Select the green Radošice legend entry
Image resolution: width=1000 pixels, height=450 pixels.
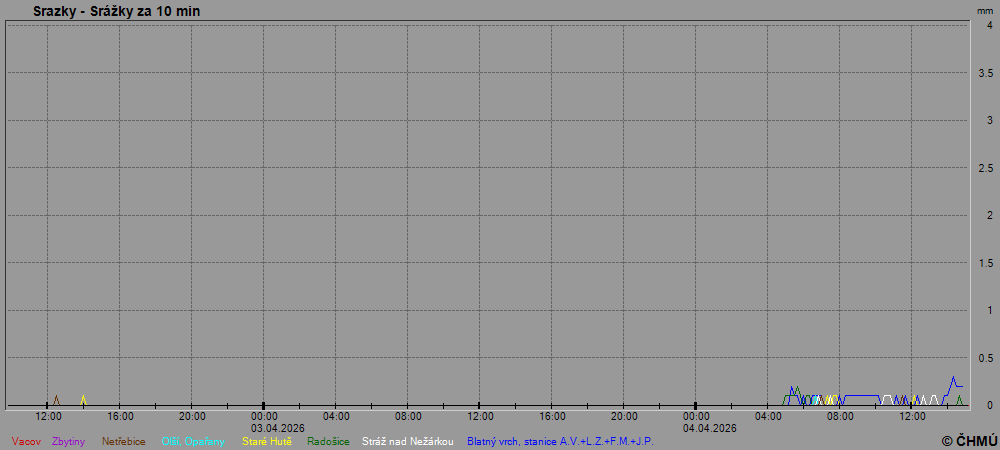[x=328, y=441]
